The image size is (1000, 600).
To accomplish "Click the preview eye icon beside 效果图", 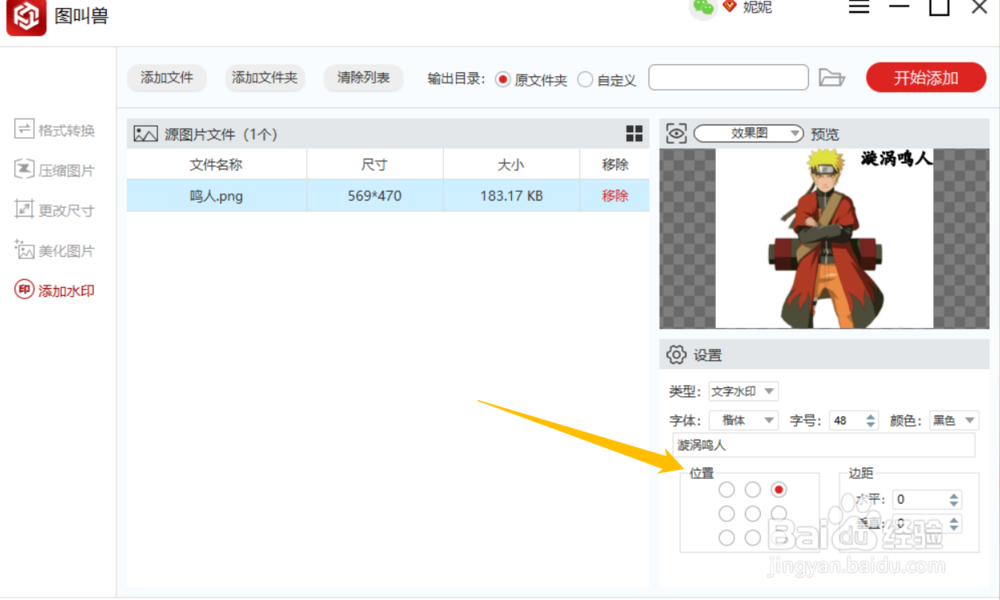I will pos(676,132).
